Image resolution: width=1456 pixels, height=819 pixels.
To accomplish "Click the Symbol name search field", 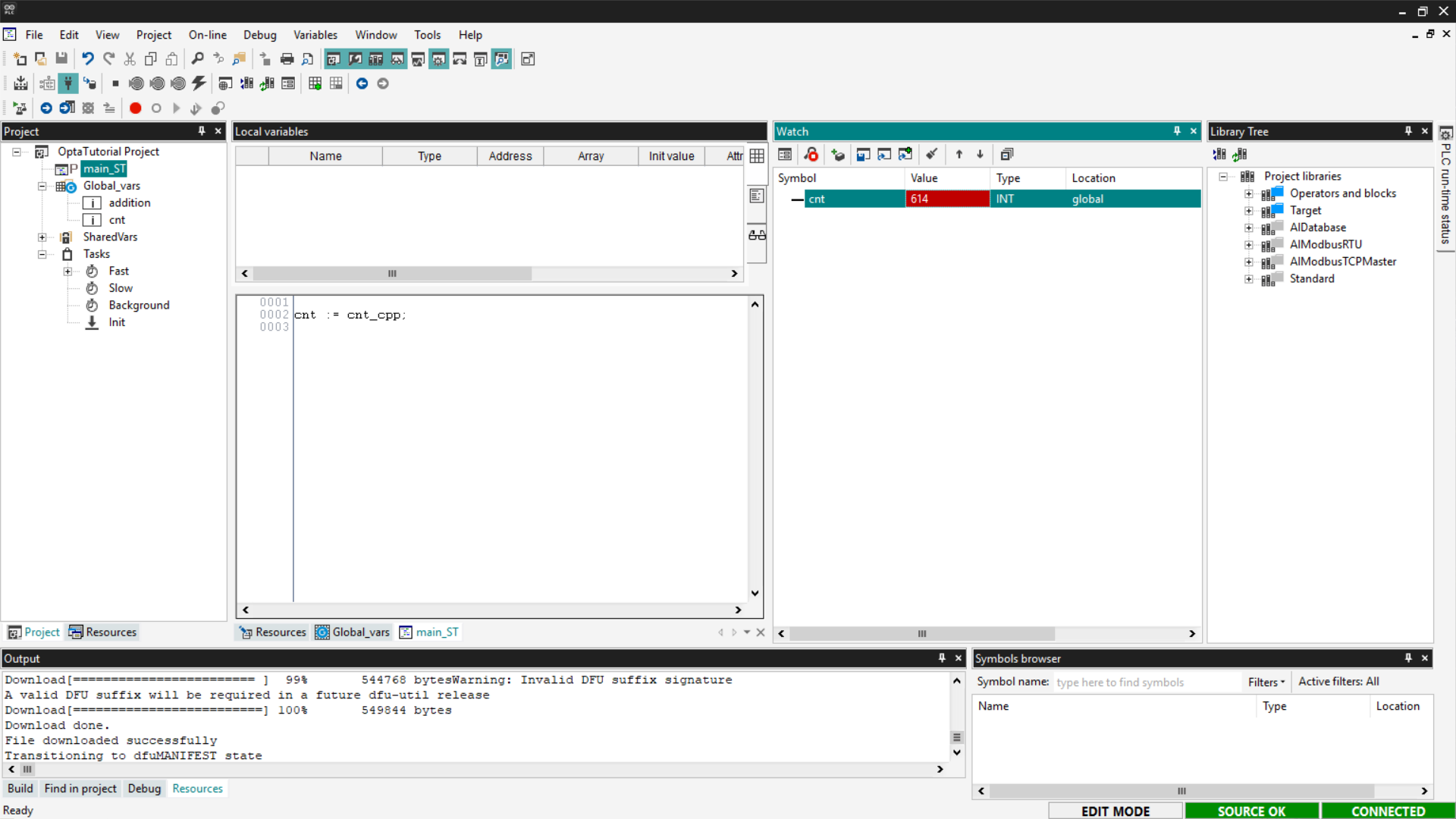I will coord(1145,682).
